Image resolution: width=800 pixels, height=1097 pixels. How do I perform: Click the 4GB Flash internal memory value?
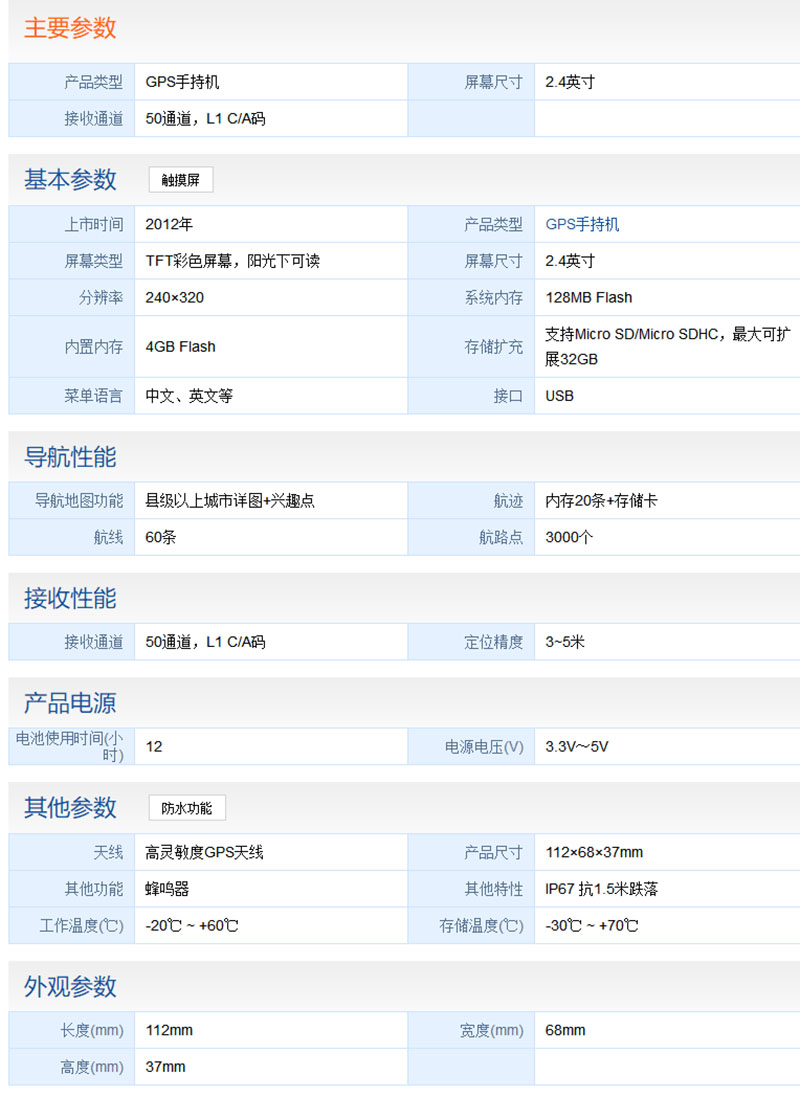[180, 347]
